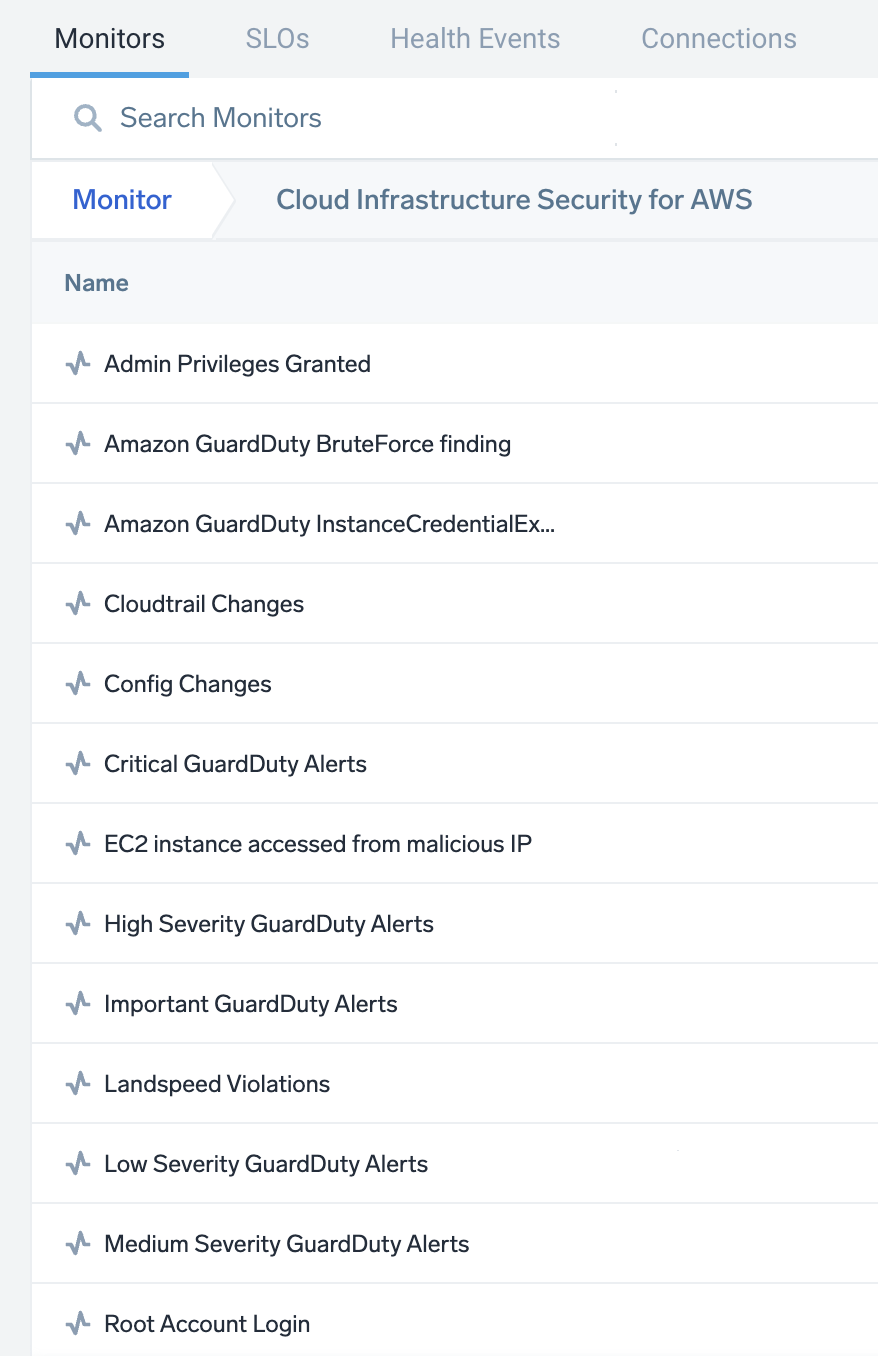Click monitor icon next to Root Account Login
878x1356 pixels.
point(77,1324)
